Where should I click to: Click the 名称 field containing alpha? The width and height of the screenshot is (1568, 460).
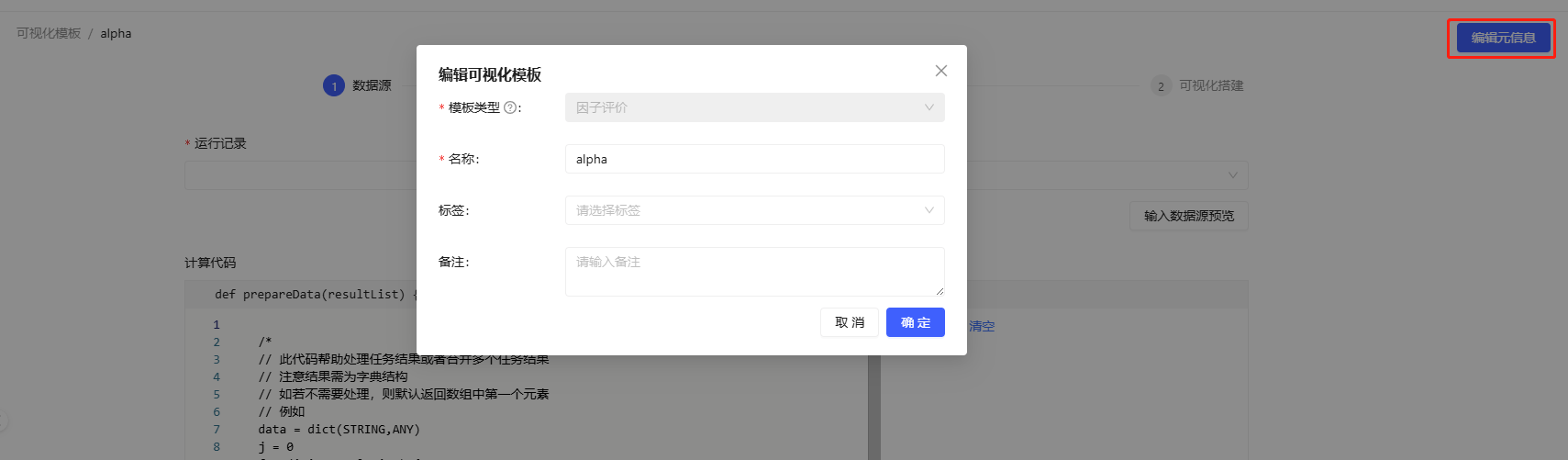[x=754, y=159]
